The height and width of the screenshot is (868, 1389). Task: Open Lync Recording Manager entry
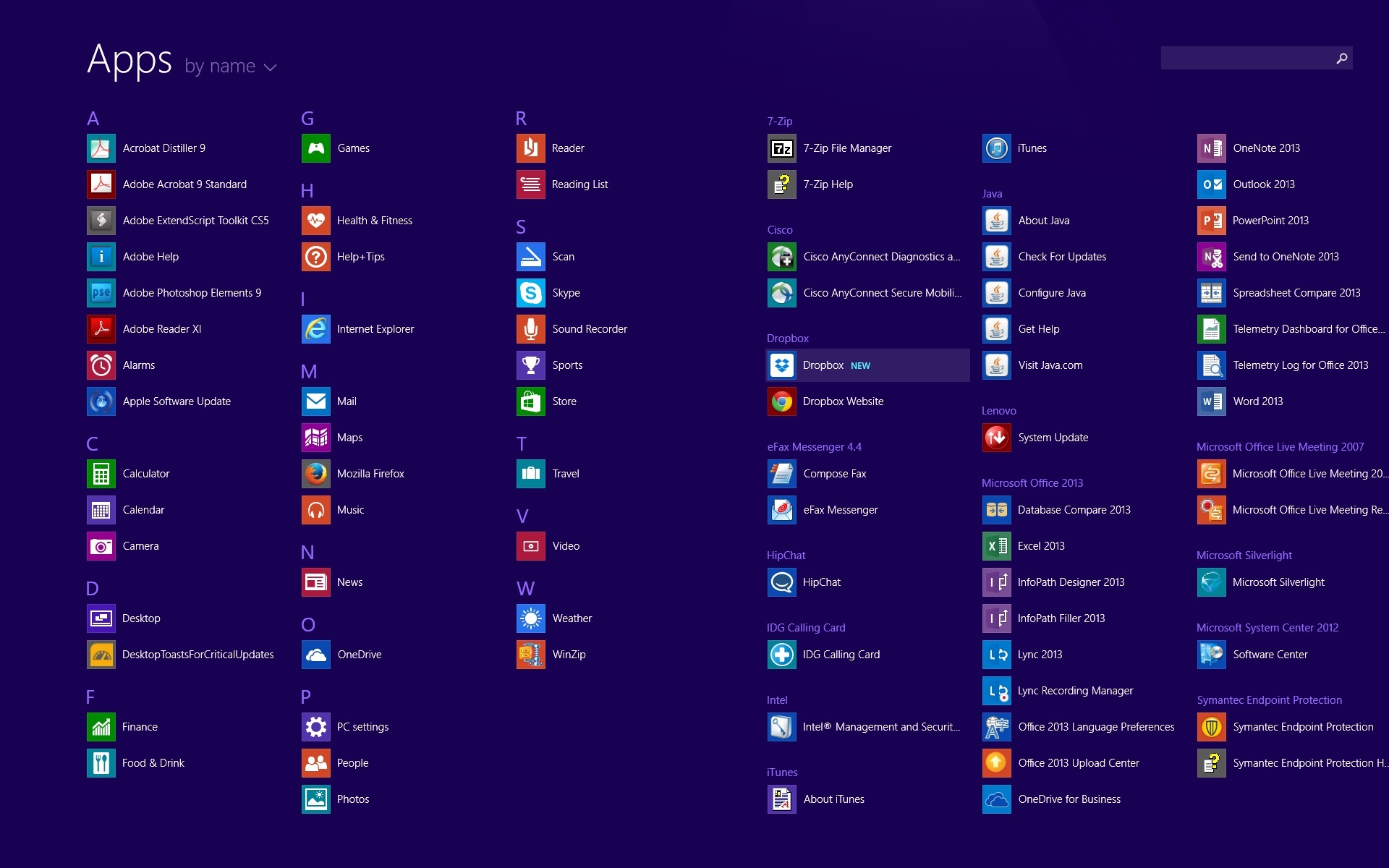point(1058,691)
